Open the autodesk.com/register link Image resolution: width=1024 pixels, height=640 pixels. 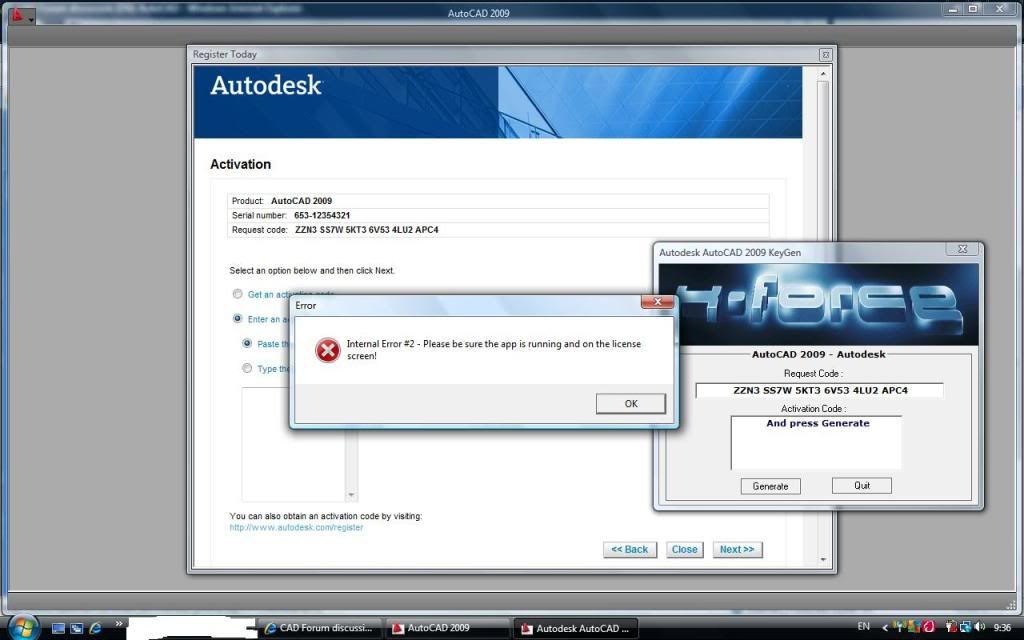point(296,528)
